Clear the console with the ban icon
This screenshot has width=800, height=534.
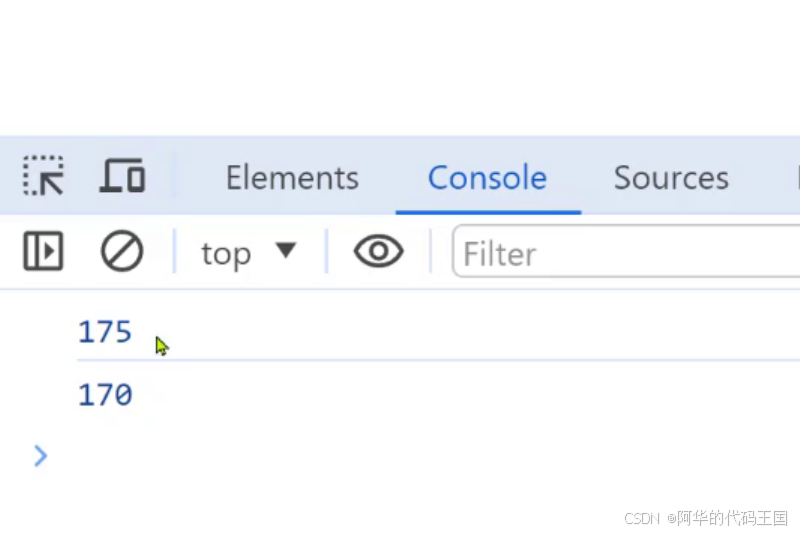(122, 252)
